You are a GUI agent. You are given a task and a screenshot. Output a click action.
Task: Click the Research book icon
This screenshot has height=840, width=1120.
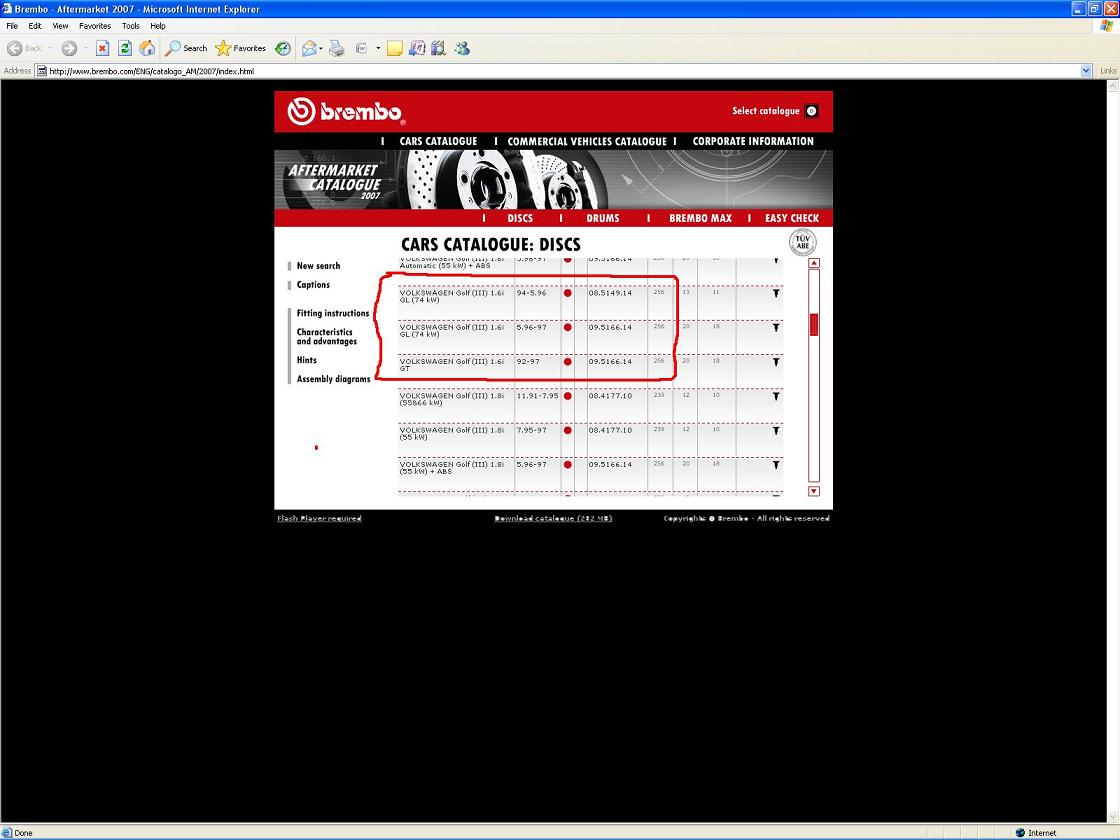point(439,48)
